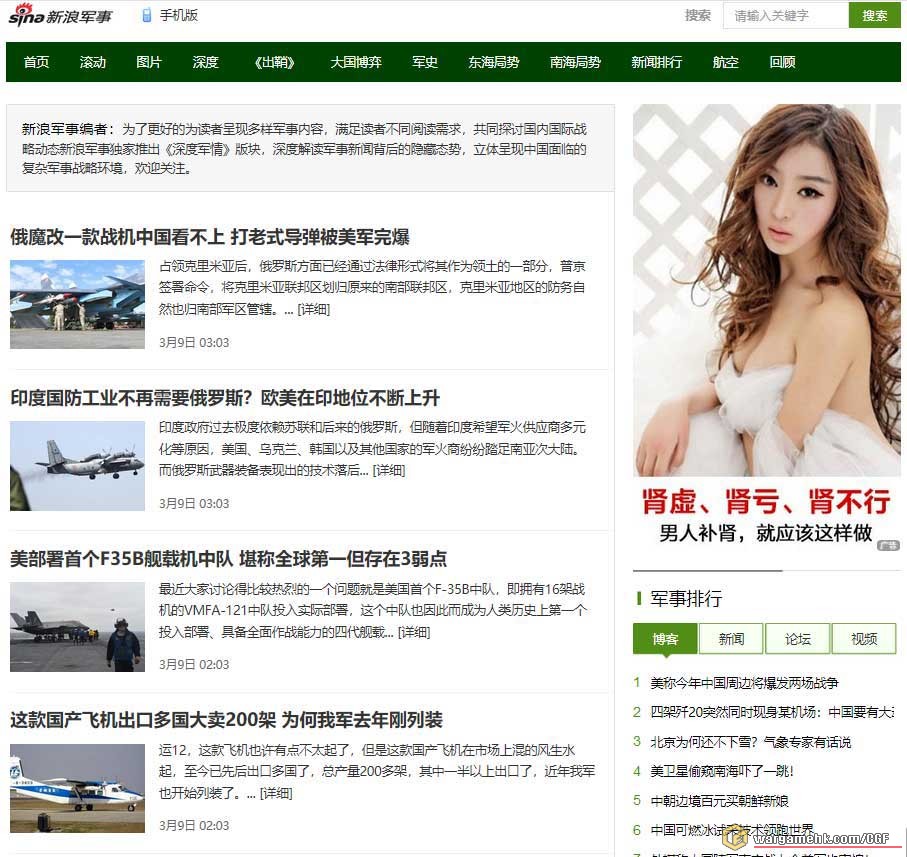Open the 运12 aircraft thumbnail image

[x=77, y=787]
